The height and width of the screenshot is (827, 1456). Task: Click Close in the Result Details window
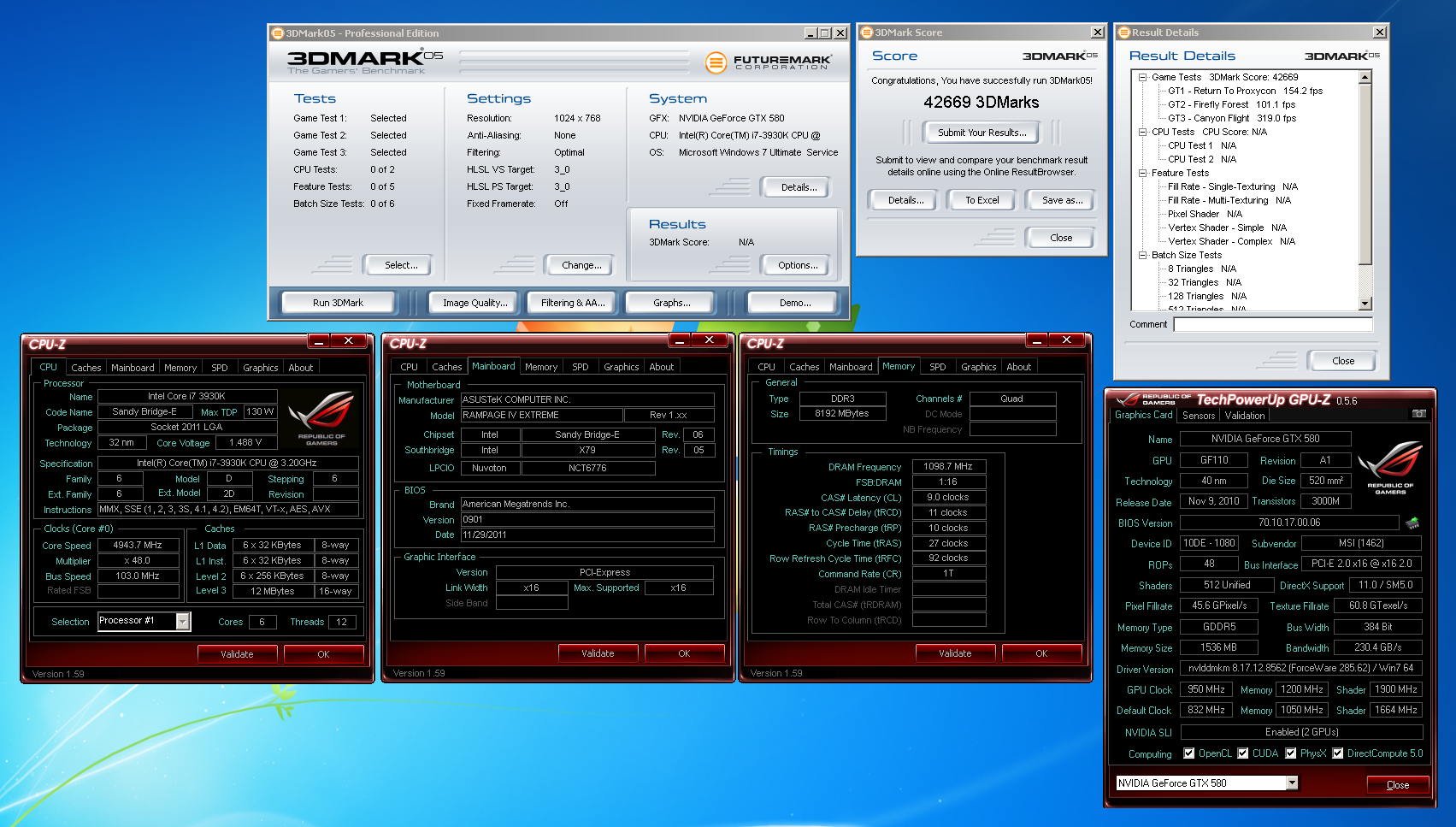point(1342,361)
